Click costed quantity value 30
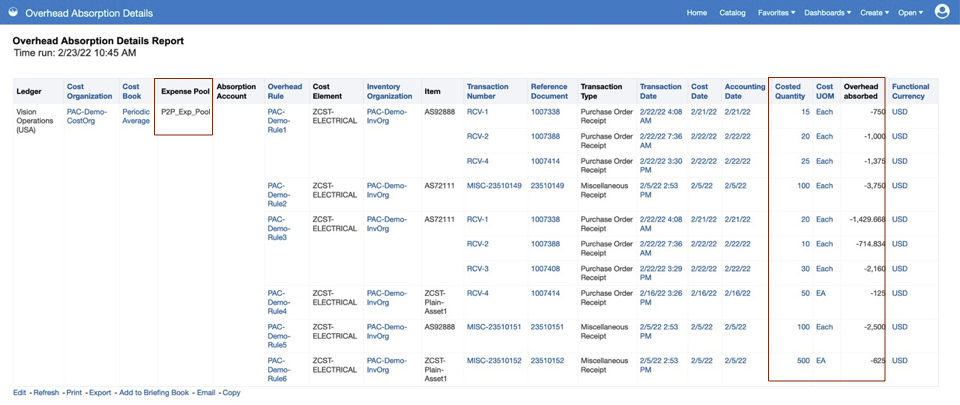Screen dimensions: 960x405 point(806,269)
